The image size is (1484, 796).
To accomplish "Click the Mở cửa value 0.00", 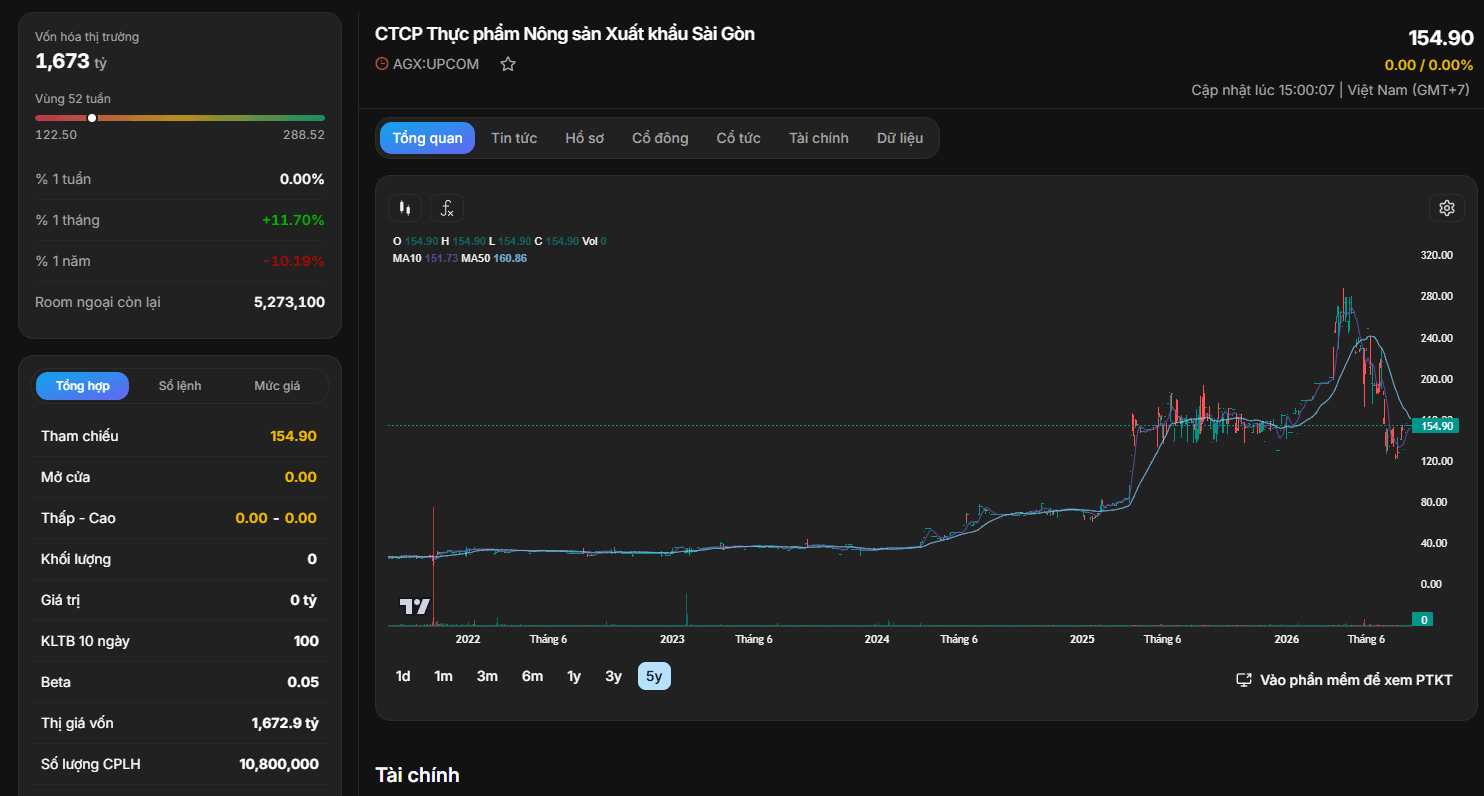I will point(301,477).
